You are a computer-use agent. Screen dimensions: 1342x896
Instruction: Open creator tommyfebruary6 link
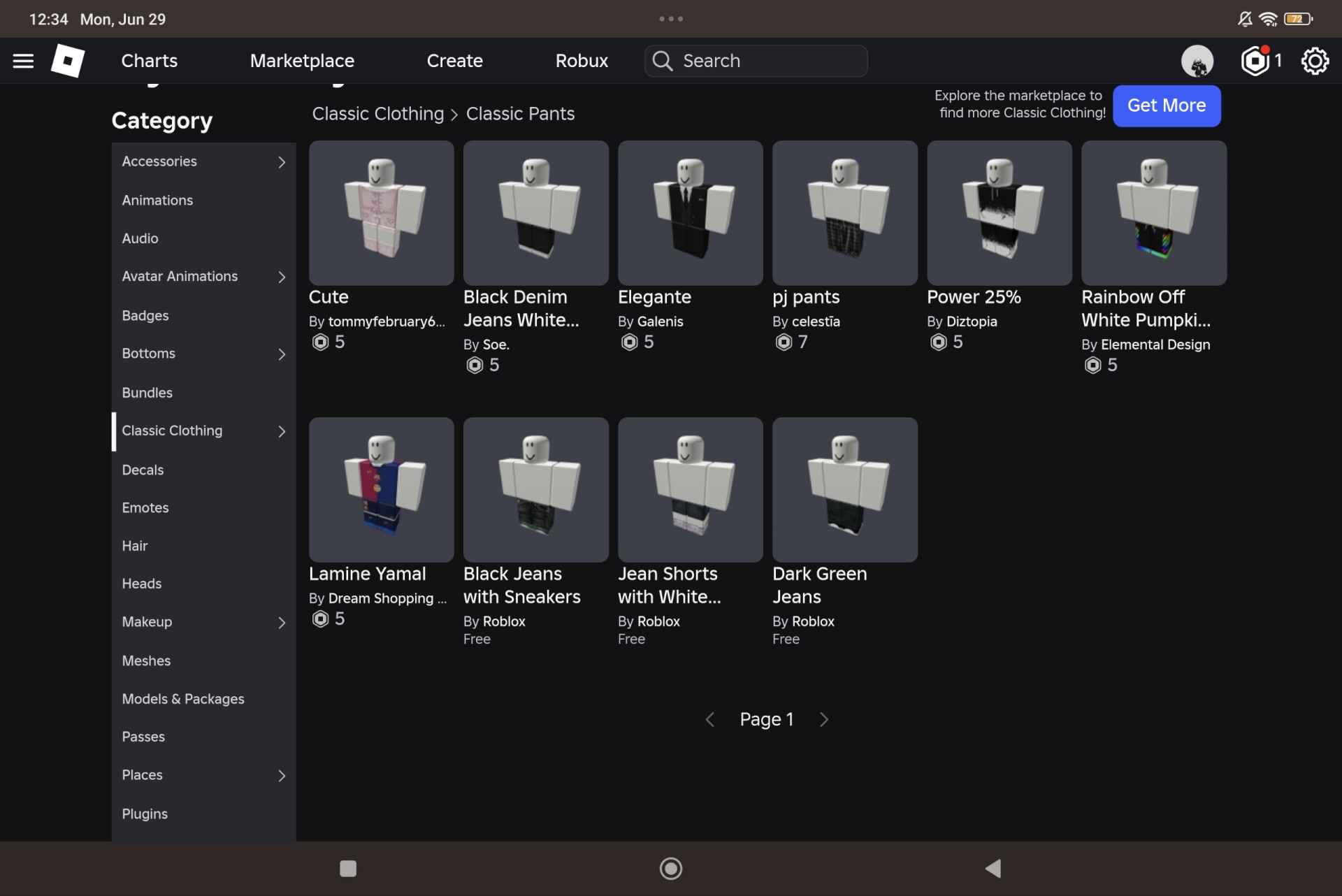[x=387, y=321]
